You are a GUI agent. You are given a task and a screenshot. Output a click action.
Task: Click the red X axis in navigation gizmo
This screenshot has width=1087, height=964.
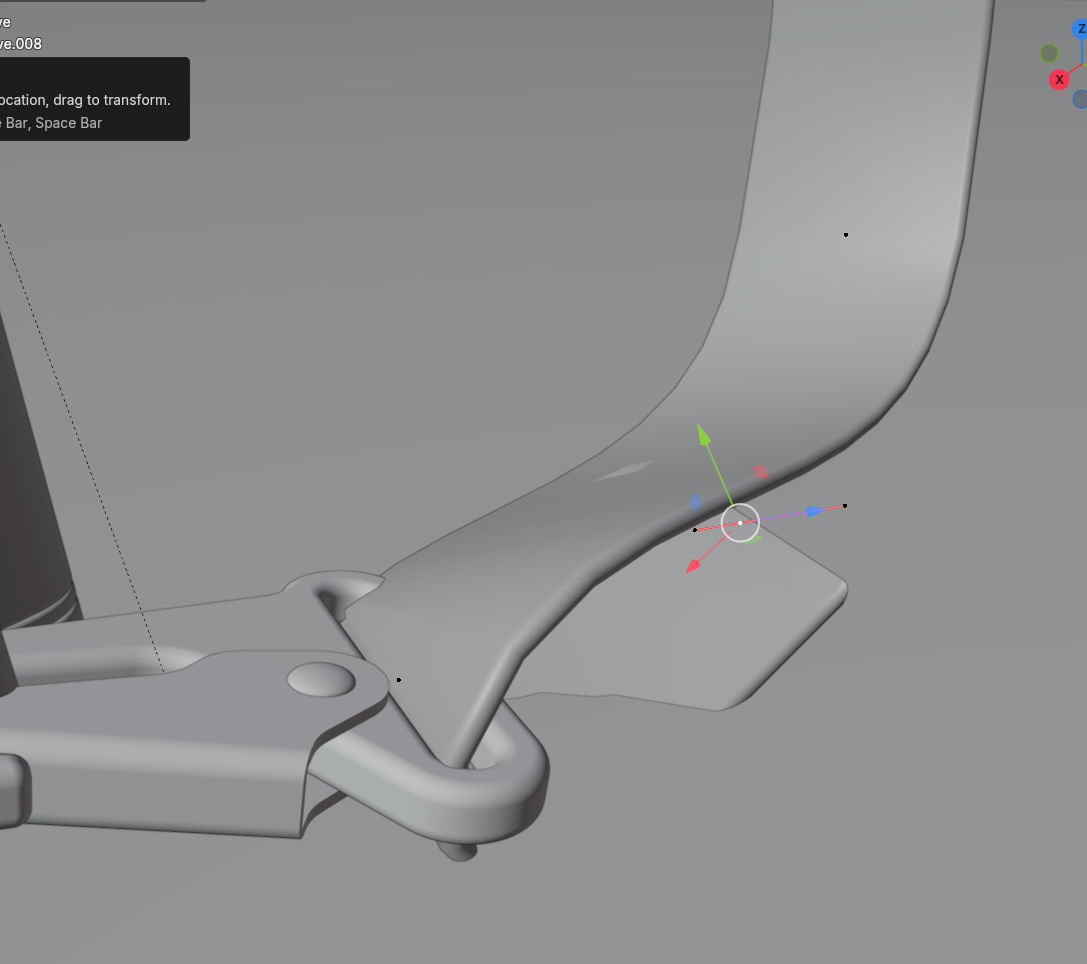click(x=1059, y=80)
